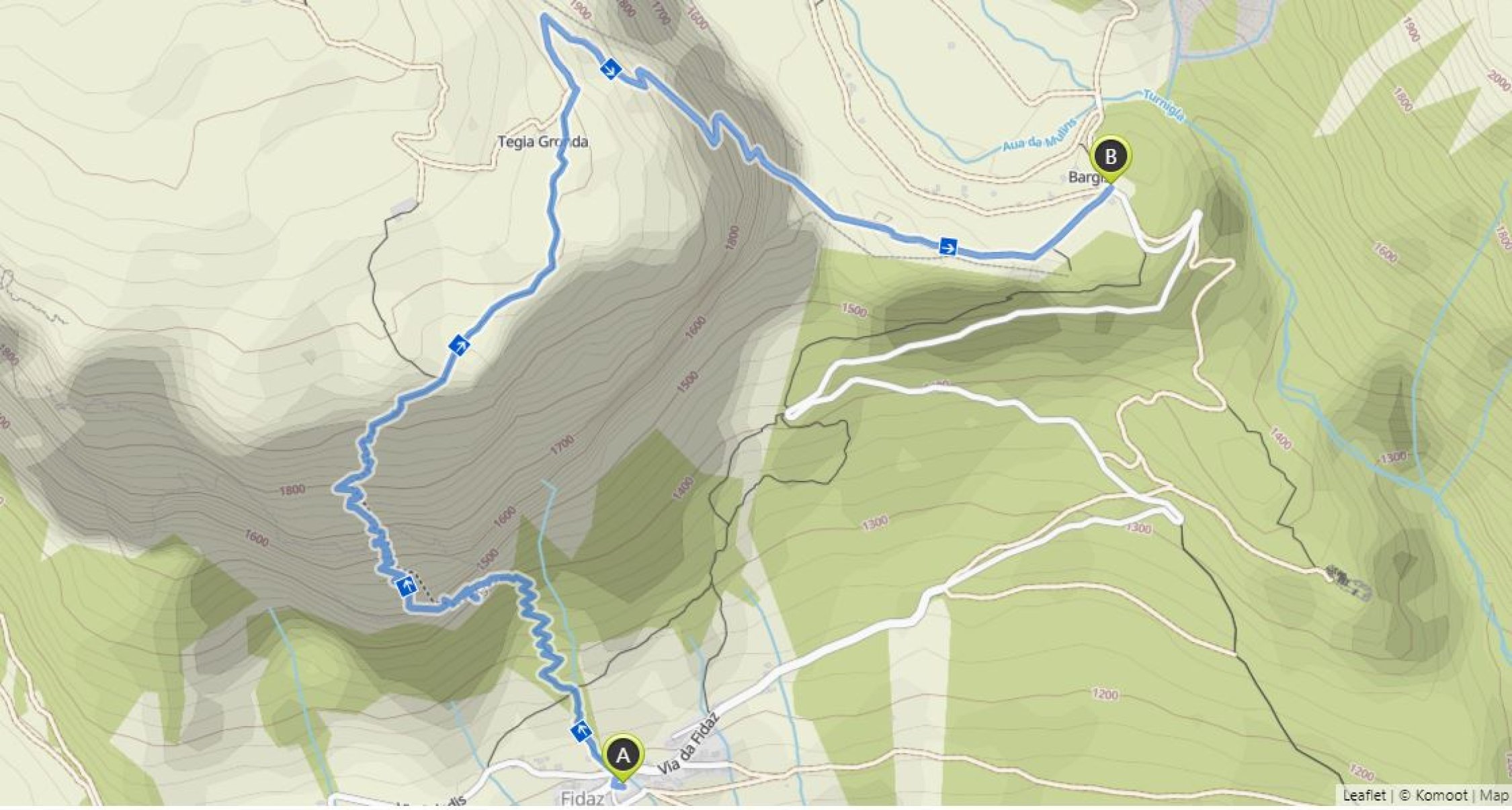The image size is (1512, 810).
Task: Click the Turnigla stream label
Action: 1162,105
